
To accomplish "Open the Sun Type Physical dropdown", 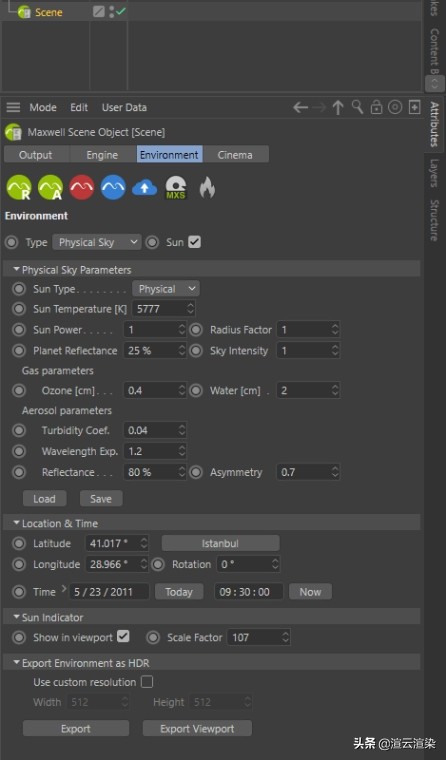I will tap(166, 289).
